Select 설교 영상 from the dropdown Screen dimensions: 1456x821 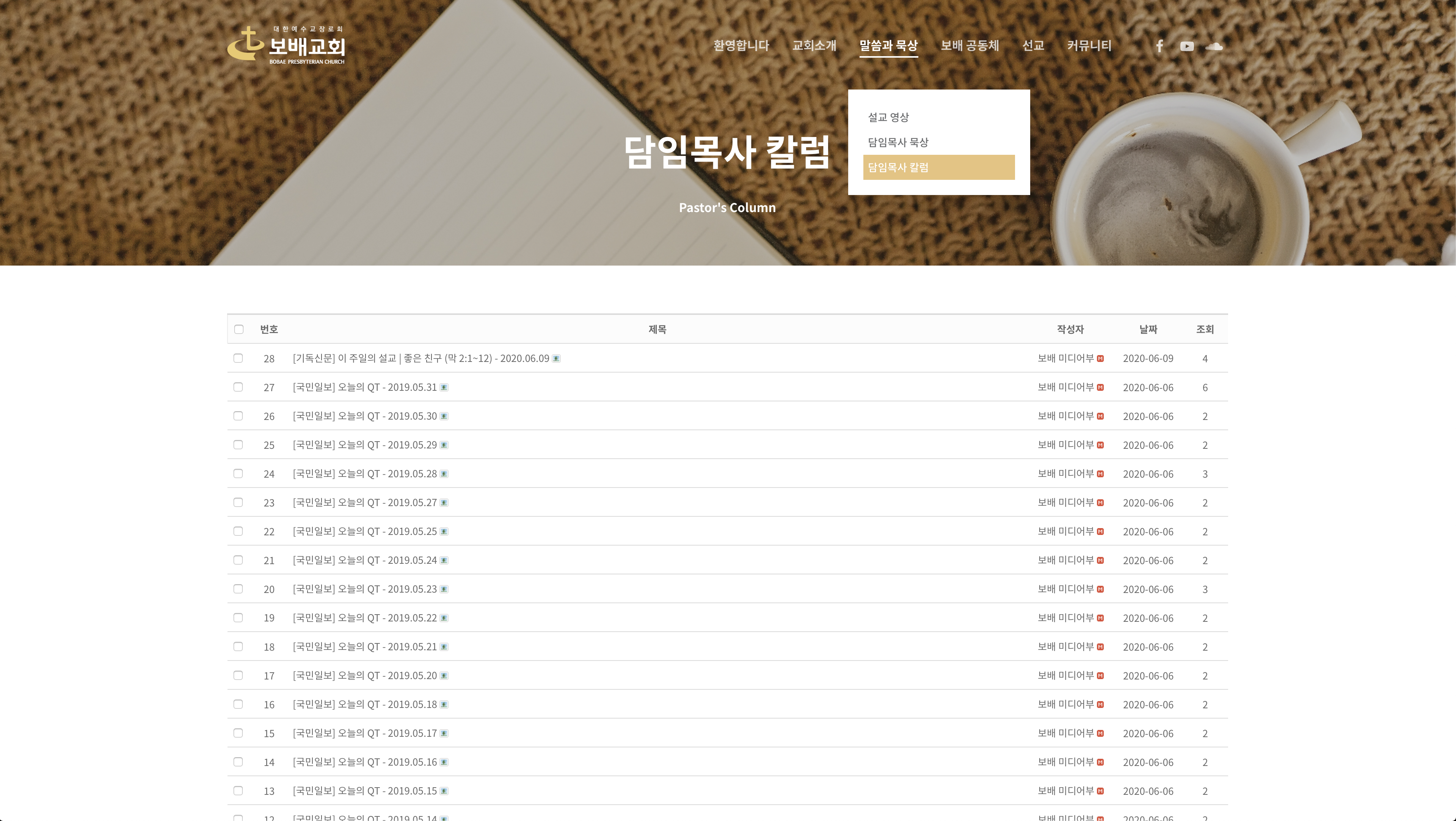888,117
